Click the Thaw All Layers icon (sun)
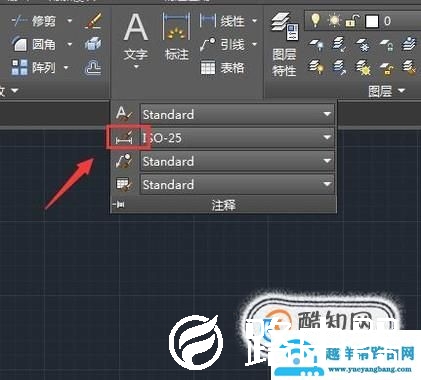The width and height of the screenshot is (421, 380). click(363, 67)
